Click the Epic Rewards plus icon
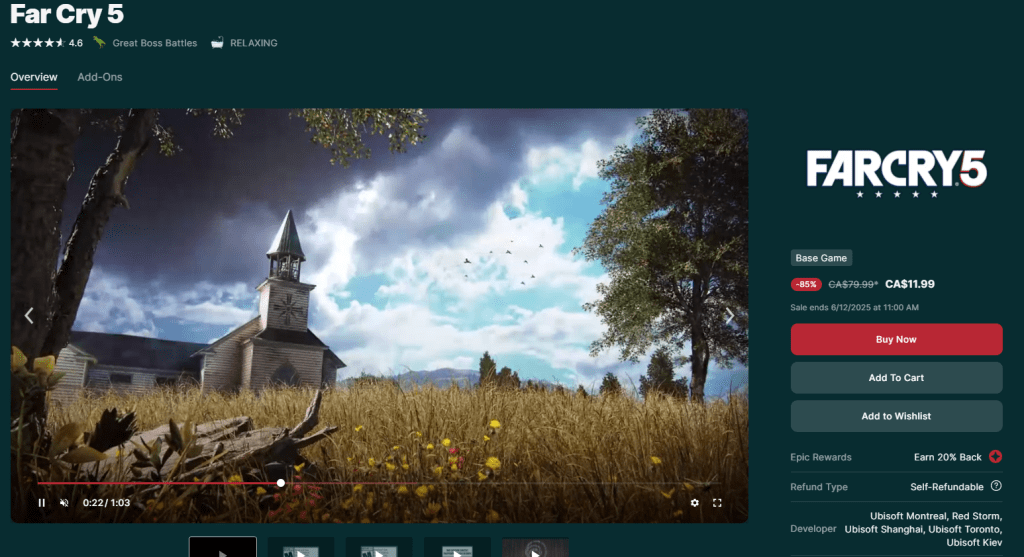The height and width of the screenshot is (557, 1024). point(995,456)
